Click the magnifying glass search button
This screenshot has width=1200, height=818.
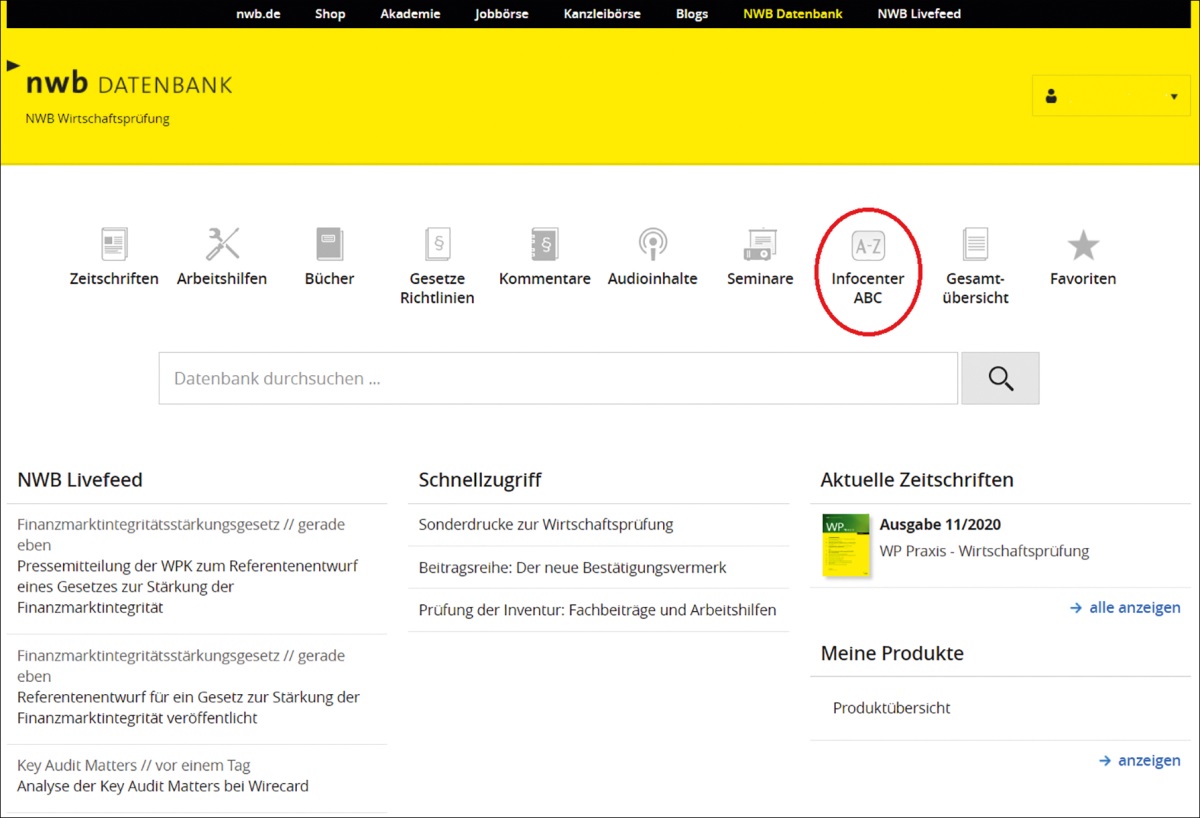pos(1000,378)
